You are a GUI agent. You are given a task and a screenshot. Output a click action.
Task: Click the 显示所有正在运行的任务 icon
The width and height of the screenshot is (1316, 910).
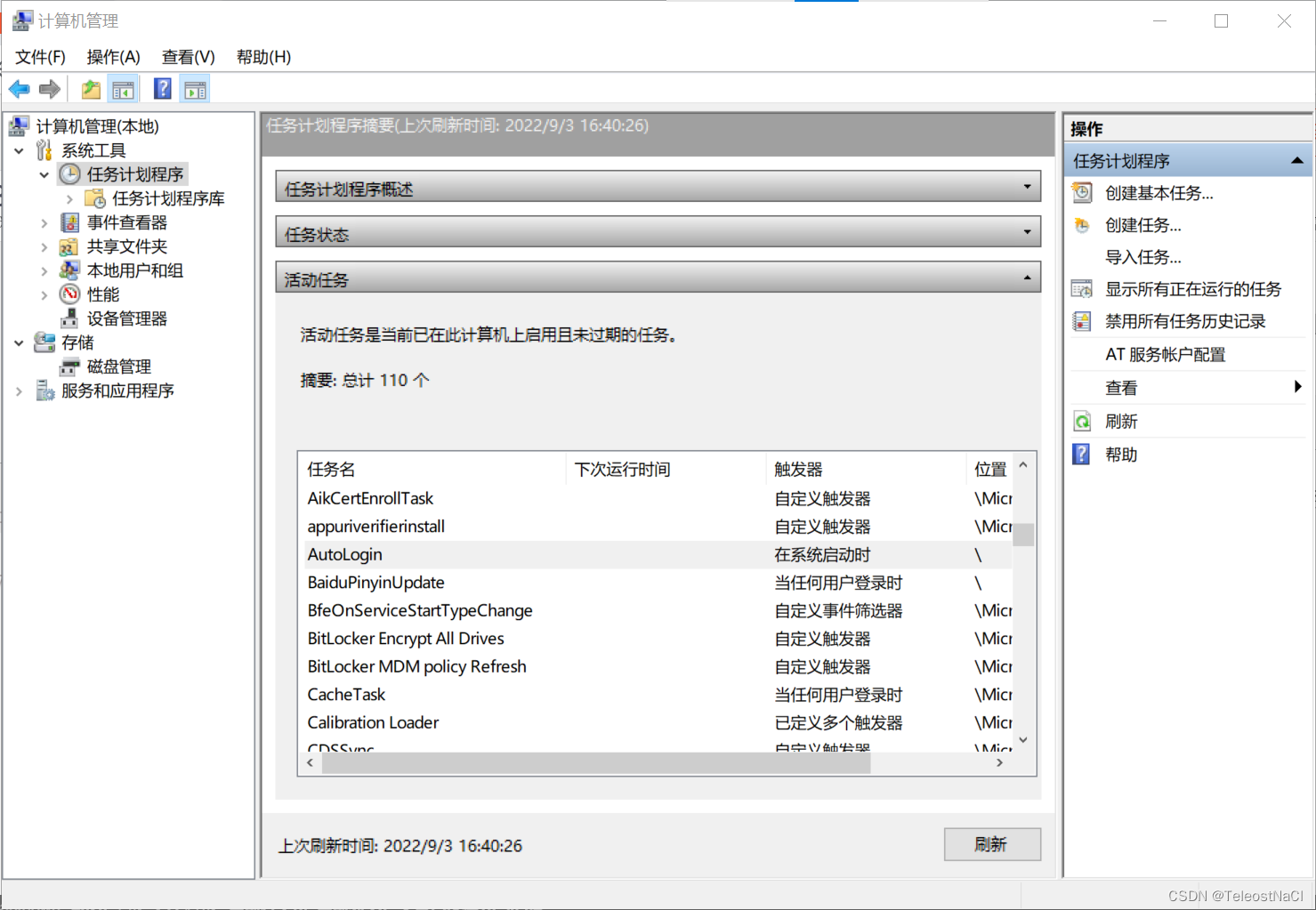[1081, 288]
